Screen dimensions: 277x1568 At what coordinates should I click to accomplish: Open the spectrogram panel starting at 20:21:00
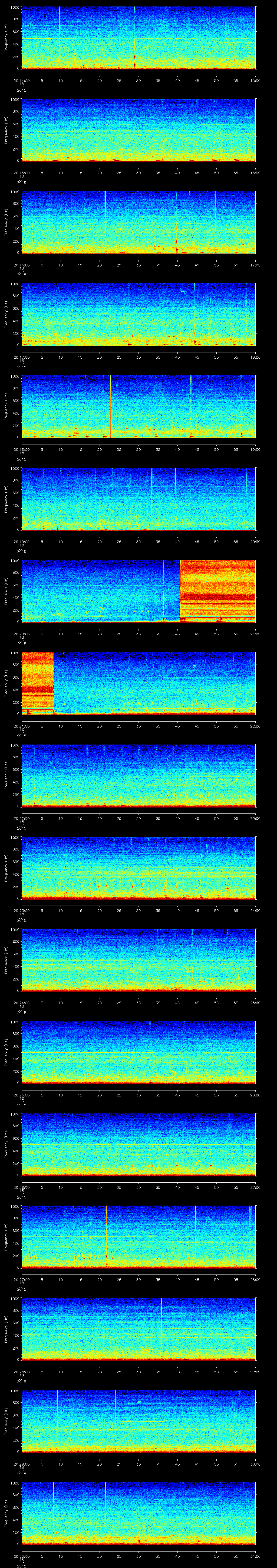[138, 683]
